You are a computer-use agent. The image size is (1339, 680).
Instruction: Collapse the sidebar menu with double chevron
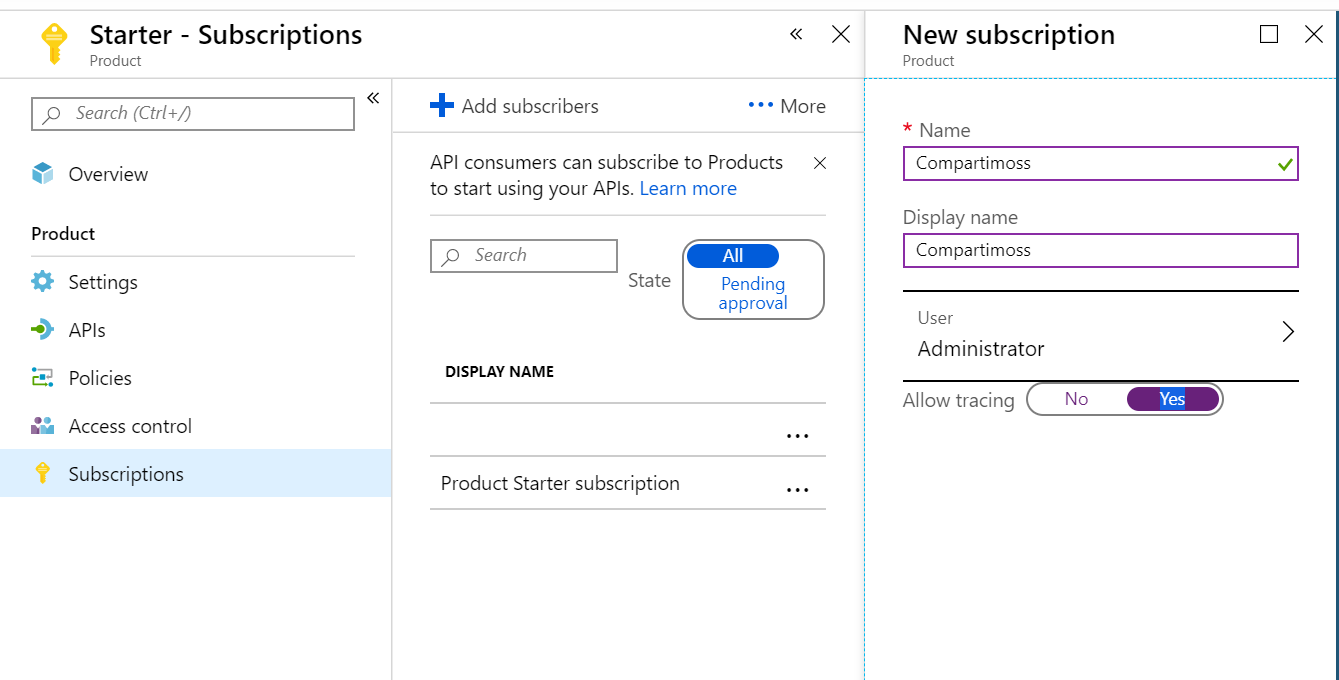pyautogui.click(x=373, y=98)
